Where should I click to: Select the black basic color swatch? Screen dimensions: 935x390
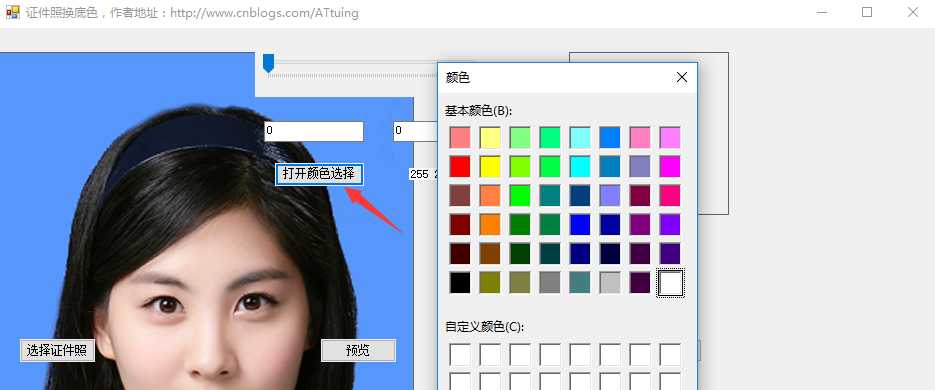coord(460,283)
